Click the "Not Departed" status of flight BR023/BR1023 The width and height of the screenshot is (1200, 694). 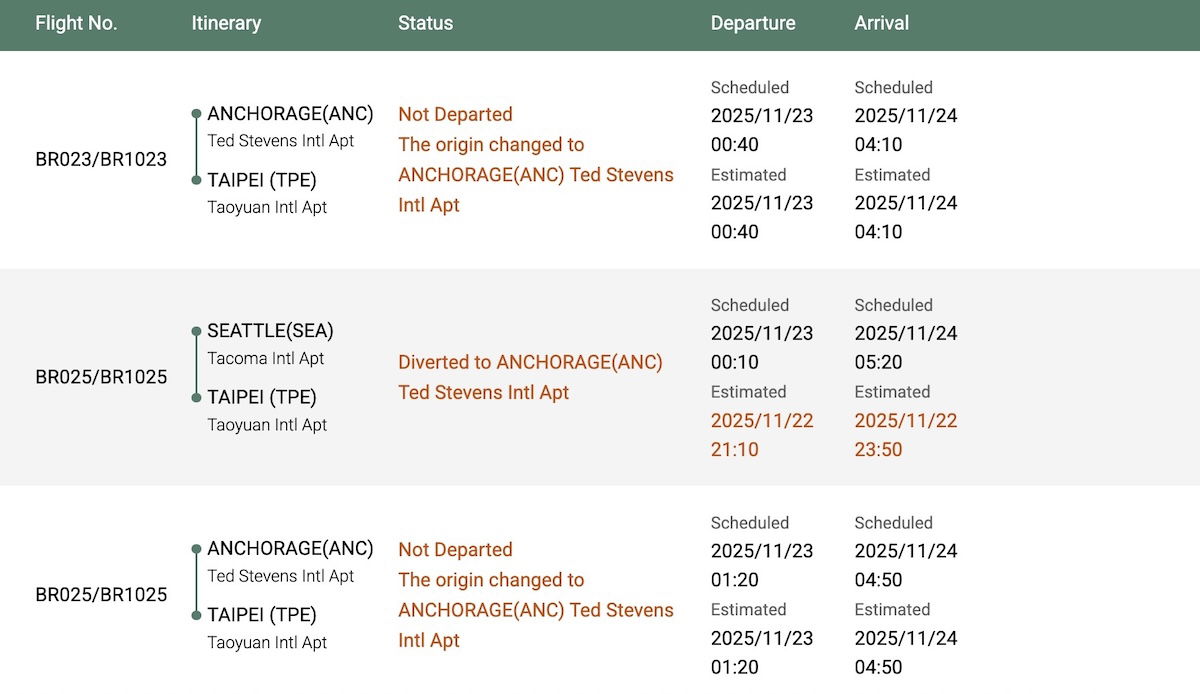tap(455, 115)
